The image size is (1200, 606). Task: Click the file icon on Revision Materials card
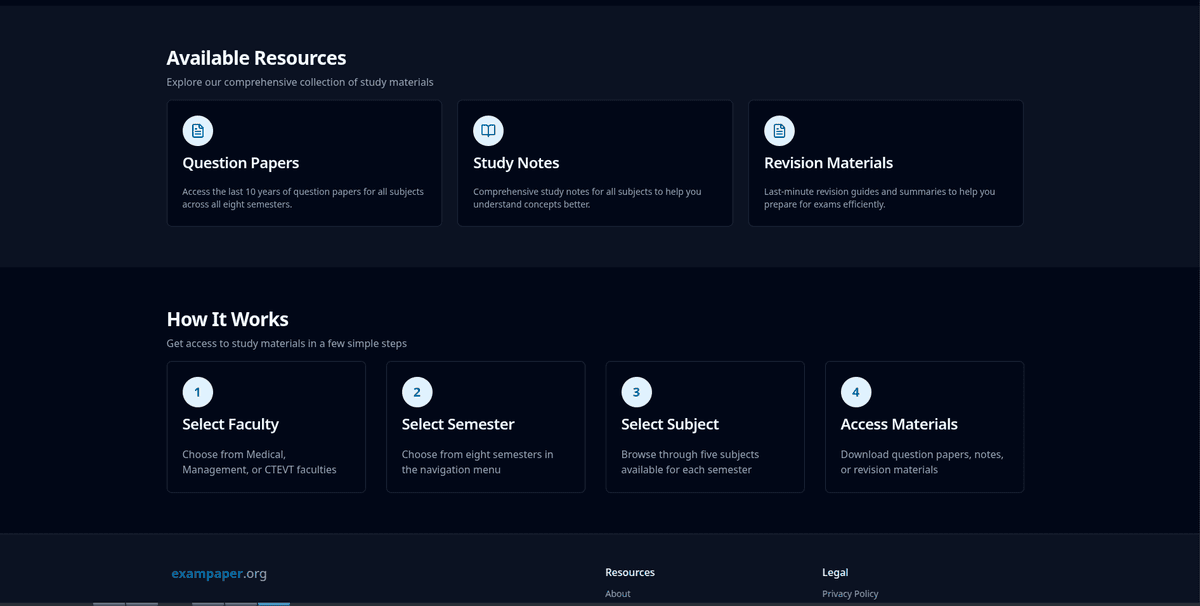pos(779,130)
